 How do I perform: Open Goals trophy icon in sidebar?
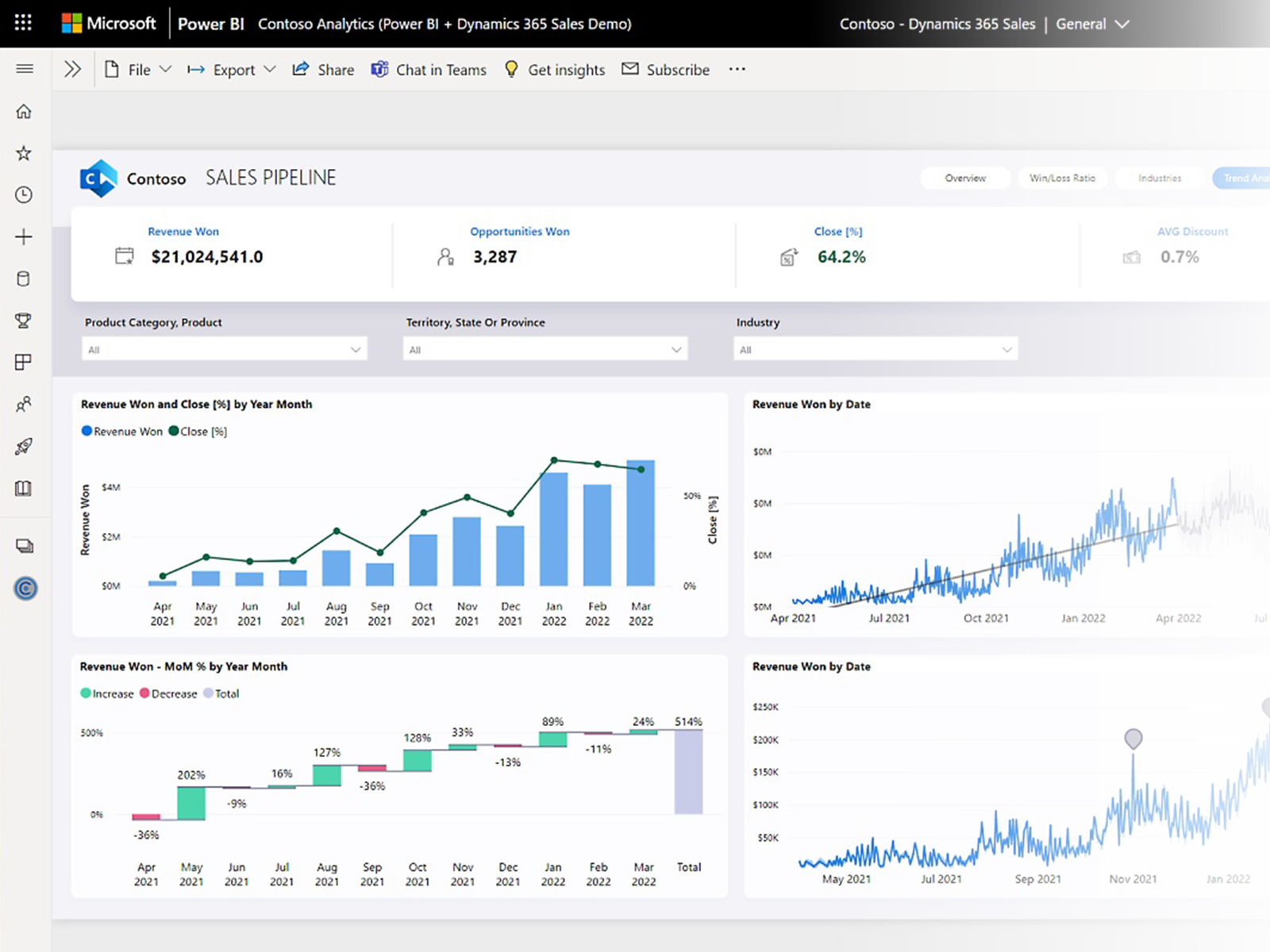pos(24,321)
